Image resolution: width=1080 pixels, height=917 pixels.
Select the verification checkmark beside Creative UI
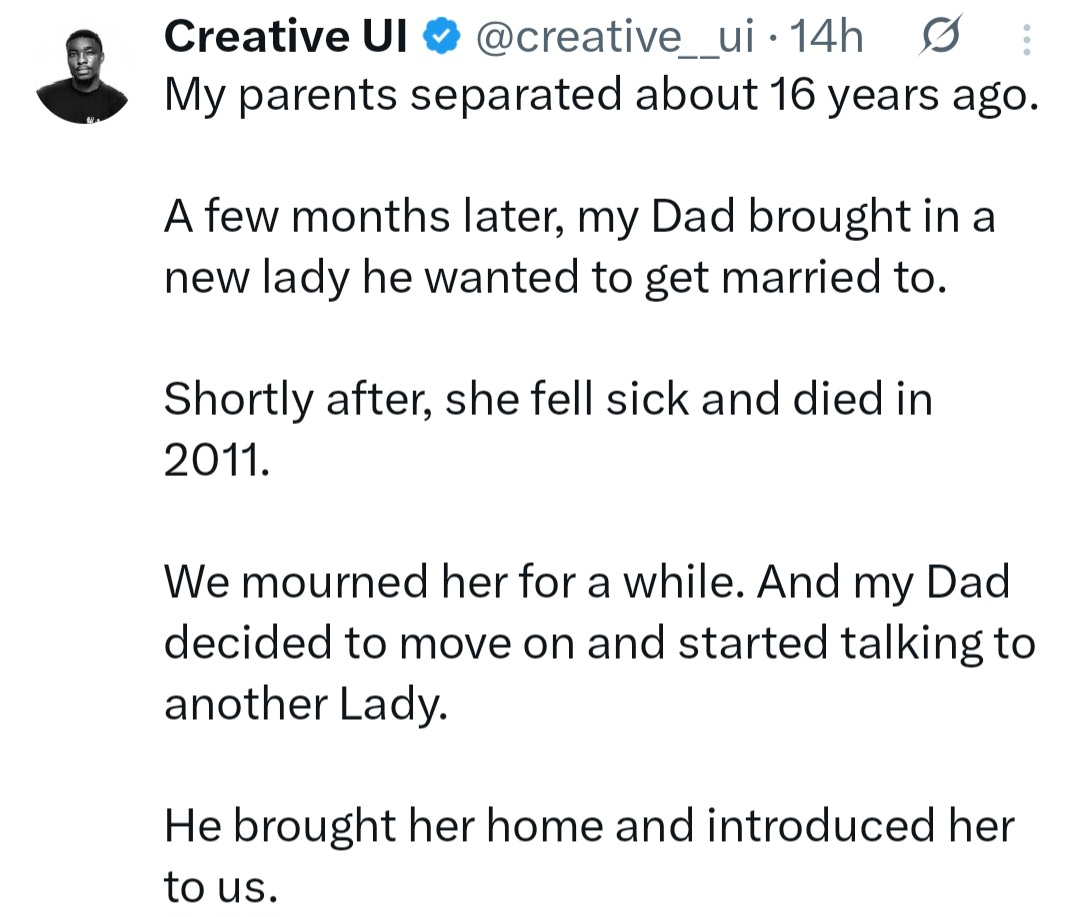[437, 35]
